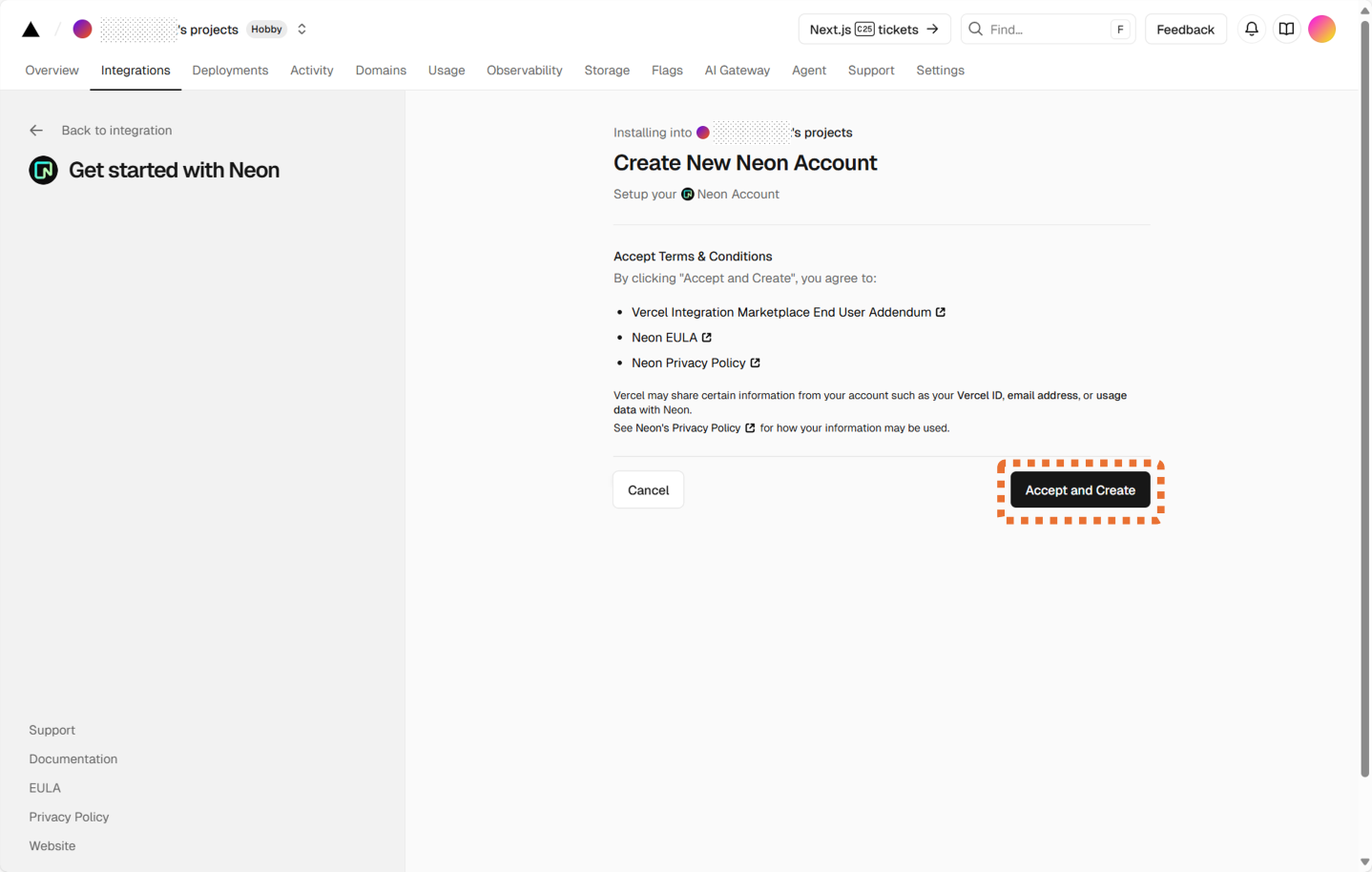Image resolution: width=1372 pixels, height=872 pixels.
Task: Go to the Settings tab
Action: (940, 71)
